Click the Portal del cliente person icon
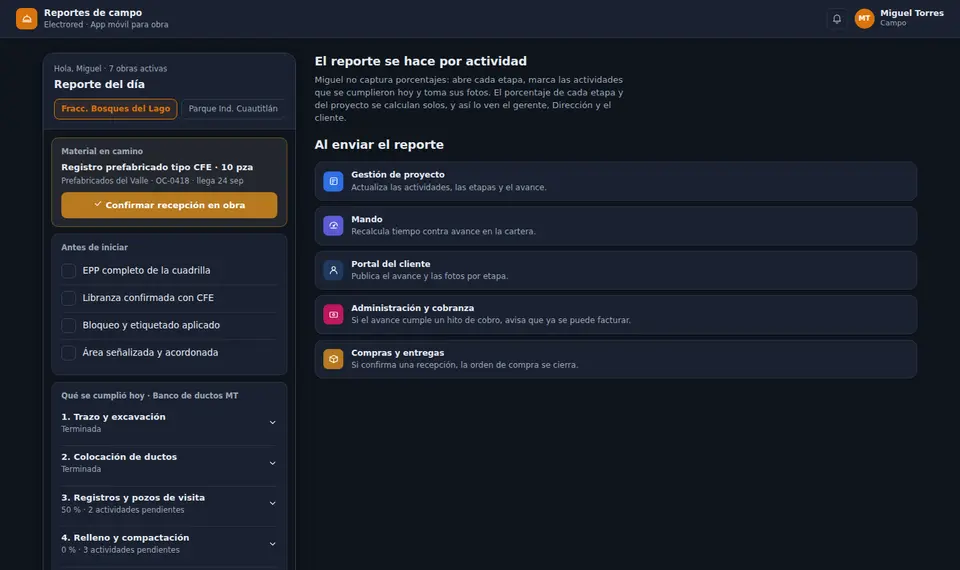This screenshot has width=960, height=570. (333, 270)
